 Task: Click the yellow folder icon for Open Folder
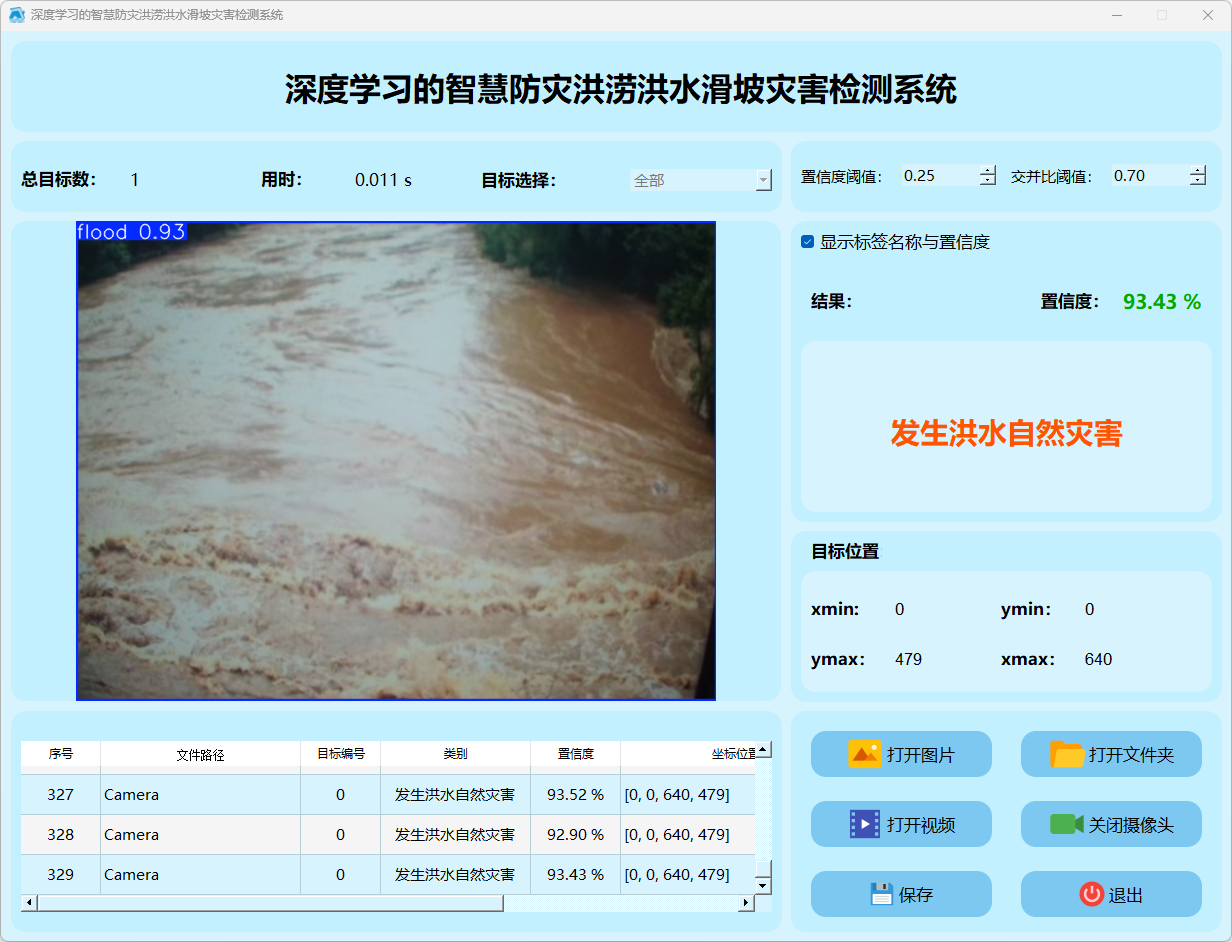click(1067, 754)
